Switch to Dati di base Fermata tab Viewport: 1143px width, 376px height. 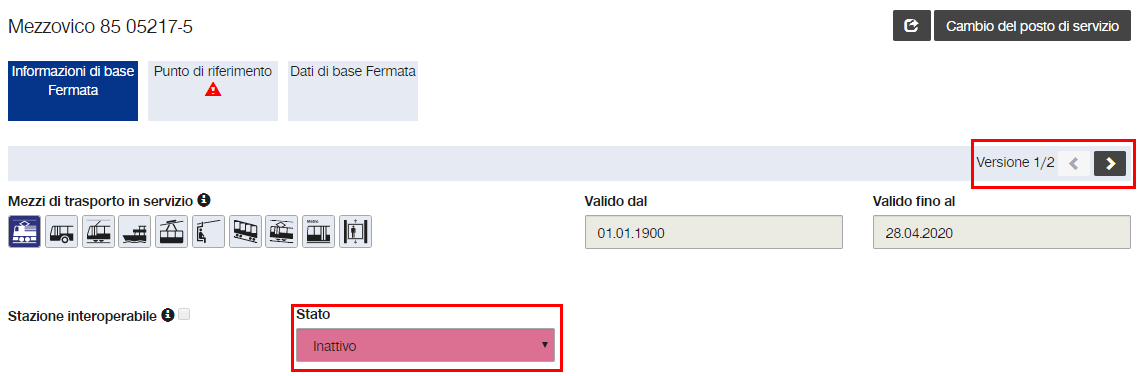(353, 90)
